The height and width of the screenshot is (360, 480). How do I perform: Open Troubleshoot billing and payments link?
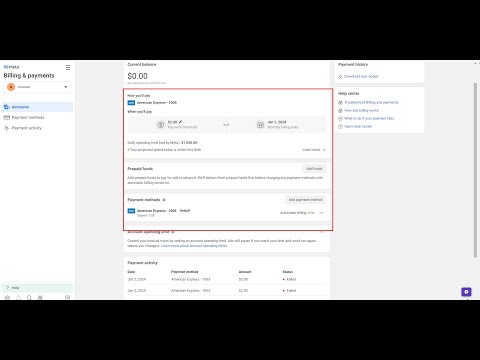(x=371, y=102)
